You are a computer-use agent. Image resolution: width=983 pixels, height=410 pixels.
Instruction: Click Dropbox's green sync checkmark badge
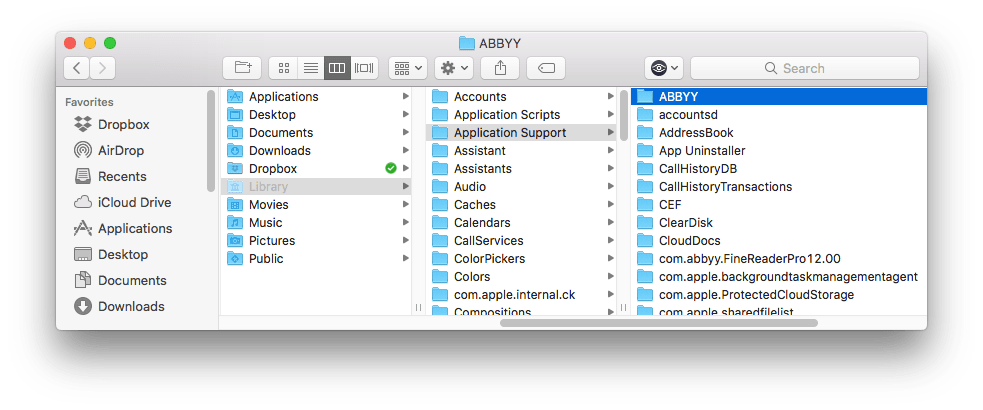tap(391, 169)
